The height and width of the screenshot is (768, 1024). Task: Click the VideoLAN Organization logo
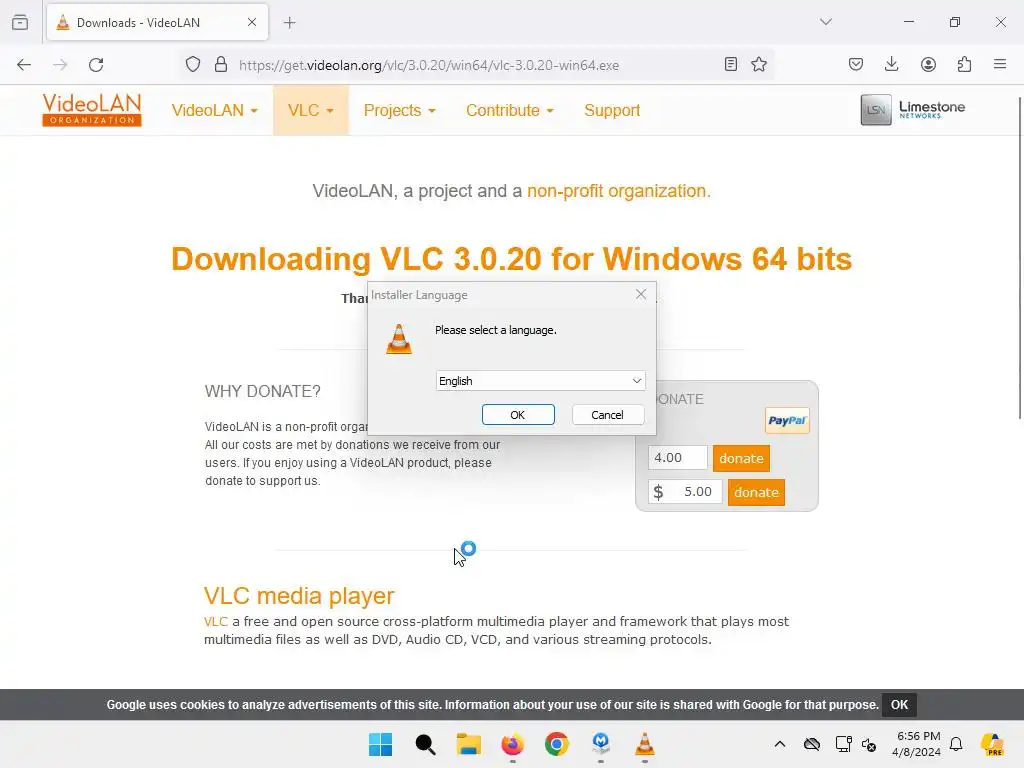click(x=91, y=110)
